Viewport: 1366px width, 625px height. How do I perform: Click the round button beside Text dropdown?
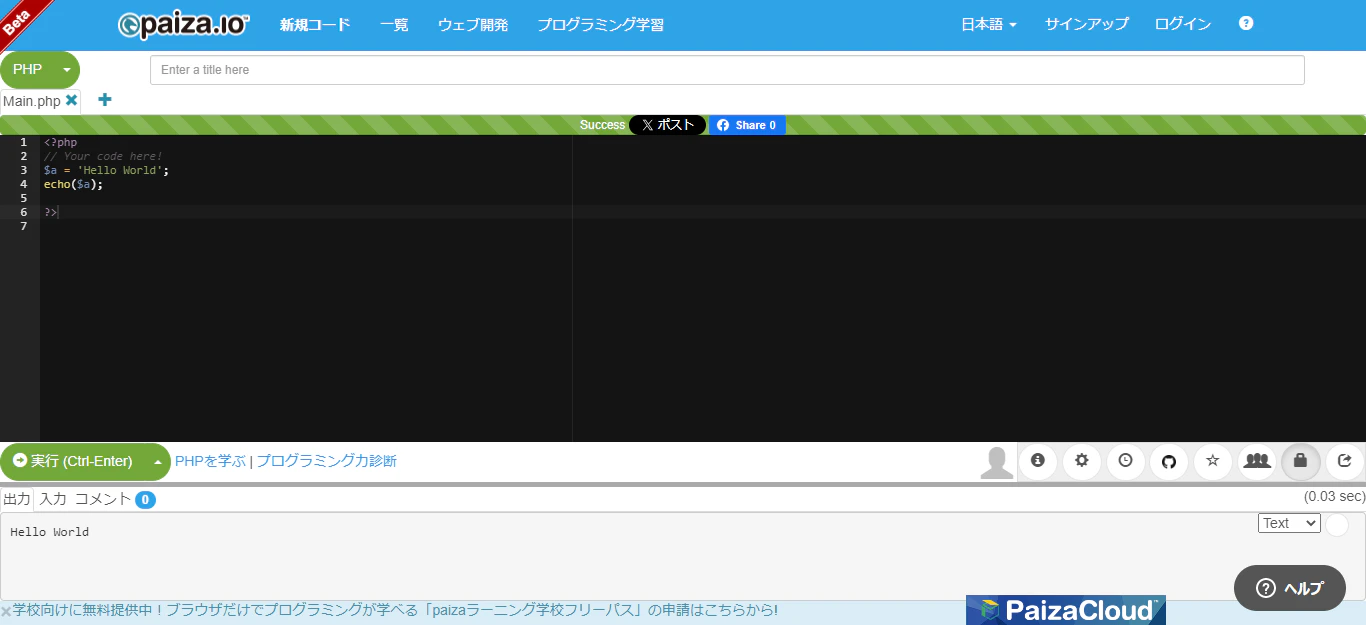click(x=1337, y=524)
